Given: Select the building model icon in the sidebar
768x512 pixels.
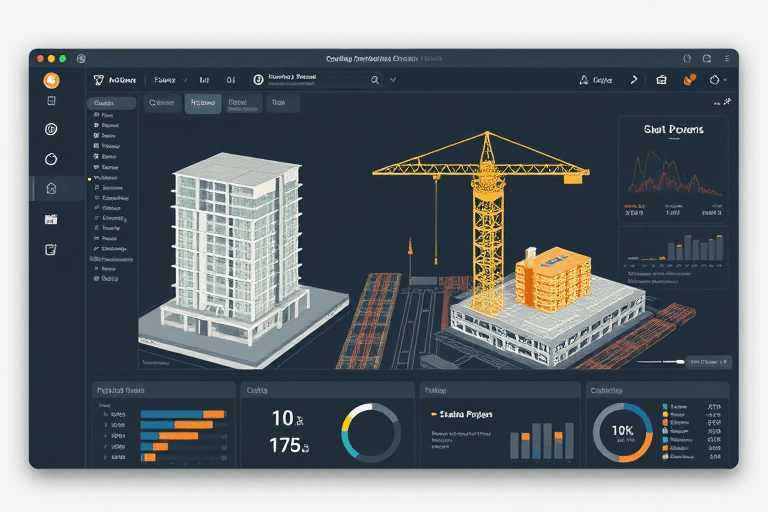Looking at the screenshot, I should point(51,188).
